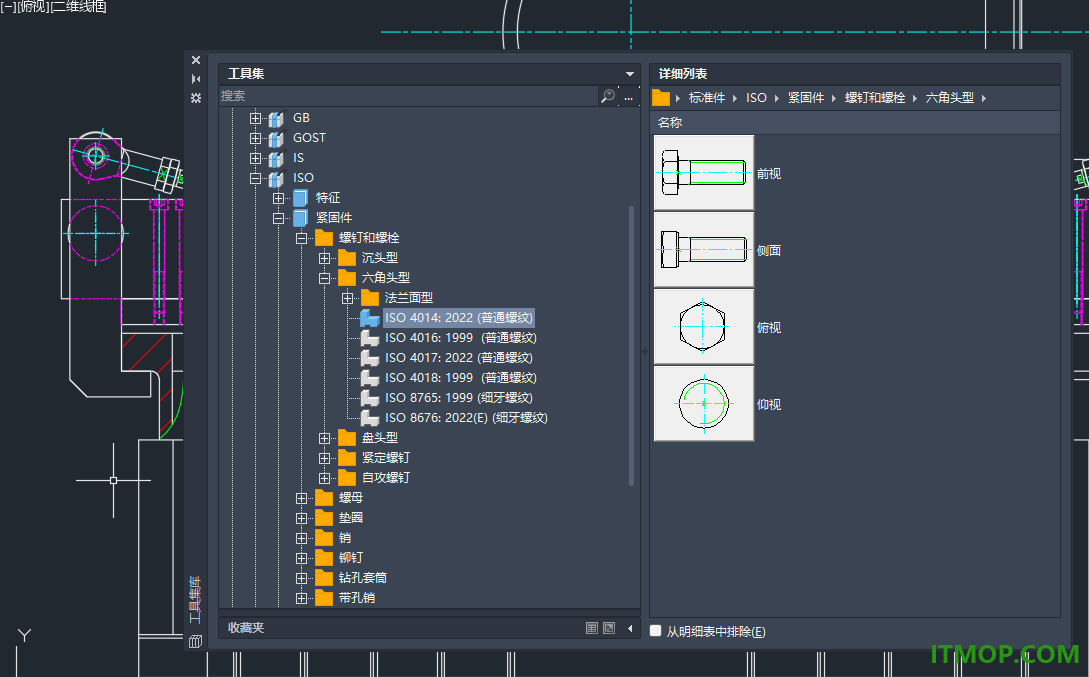Click the tree panel vertical scrollbar
This screenshot has width=1089, height=677.
coord(631,346)
